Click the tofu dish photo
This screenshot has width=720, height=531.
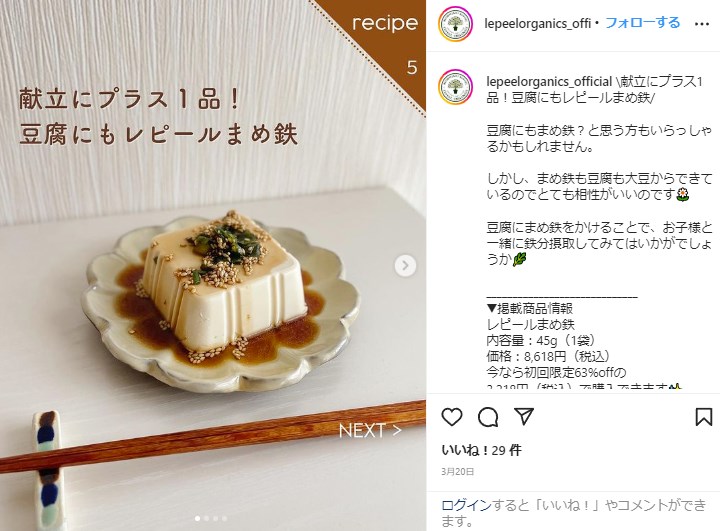click(213, 266)
